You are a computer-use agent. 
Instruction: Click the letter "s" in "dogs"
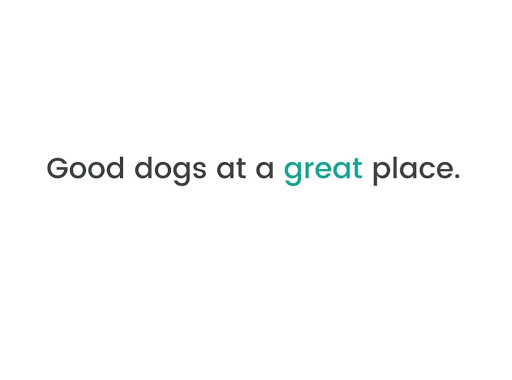(x=200, y=171)
